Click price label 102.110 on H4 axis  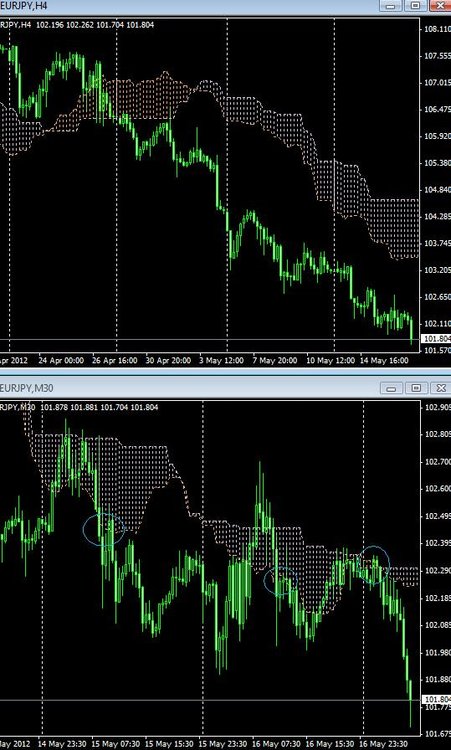[x=437, y=324]
